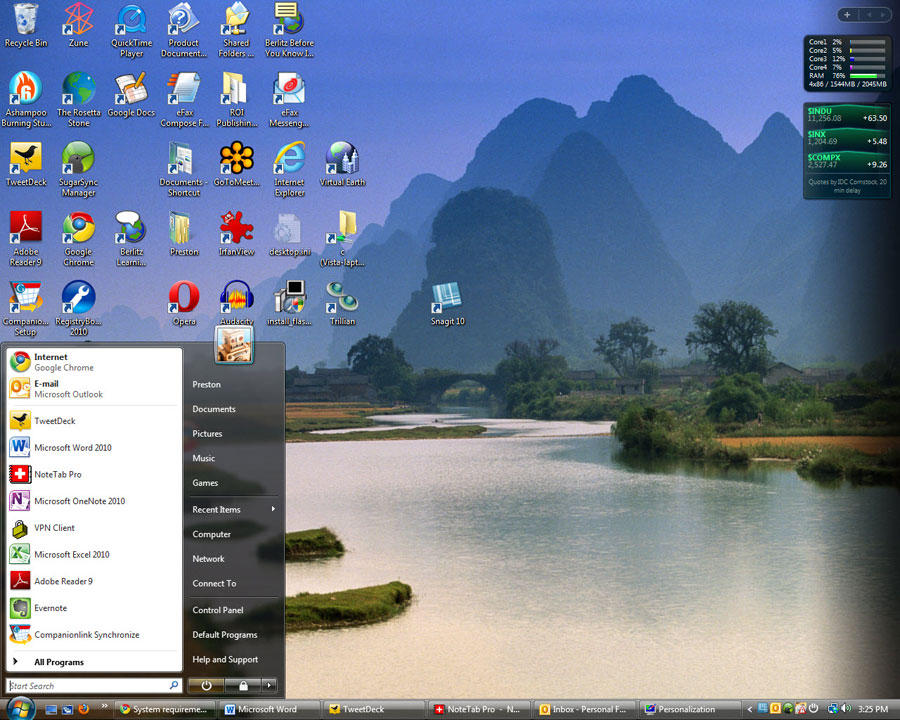Click inside the Start Search box
Screen dimensions: 900x720
pos(90,685)
